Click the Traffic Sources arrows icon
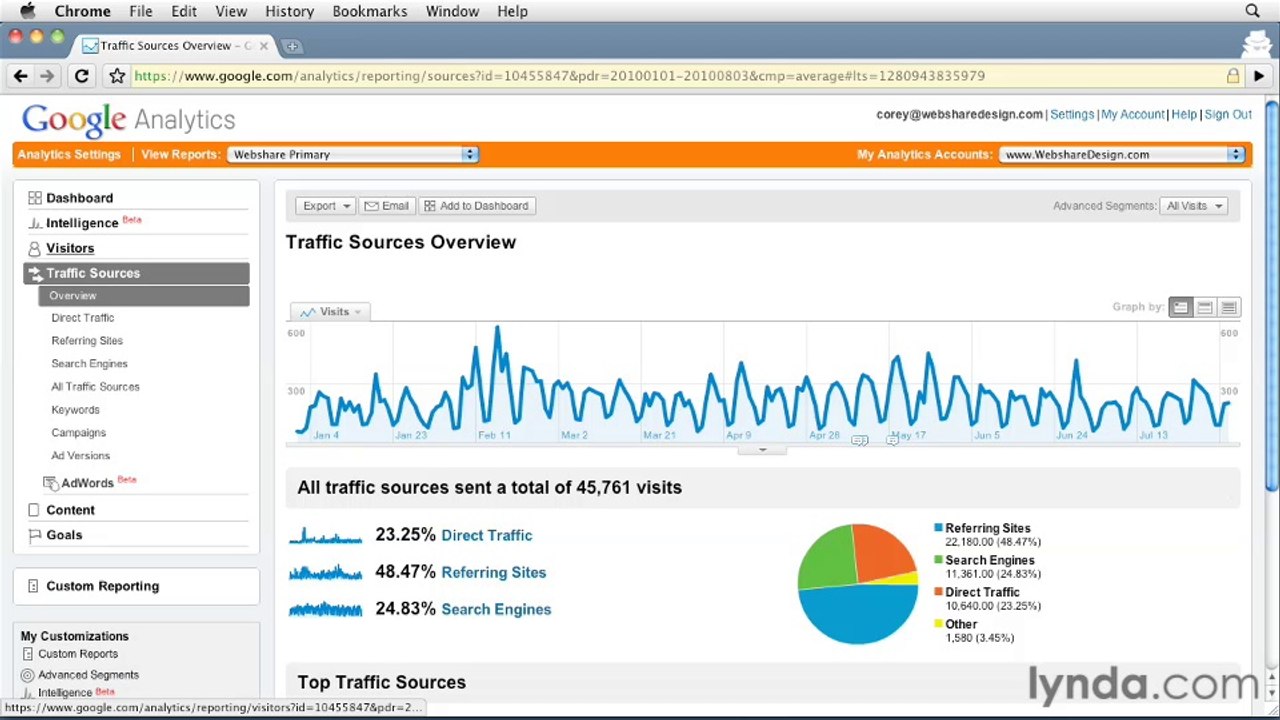 [x=35, y=273]
